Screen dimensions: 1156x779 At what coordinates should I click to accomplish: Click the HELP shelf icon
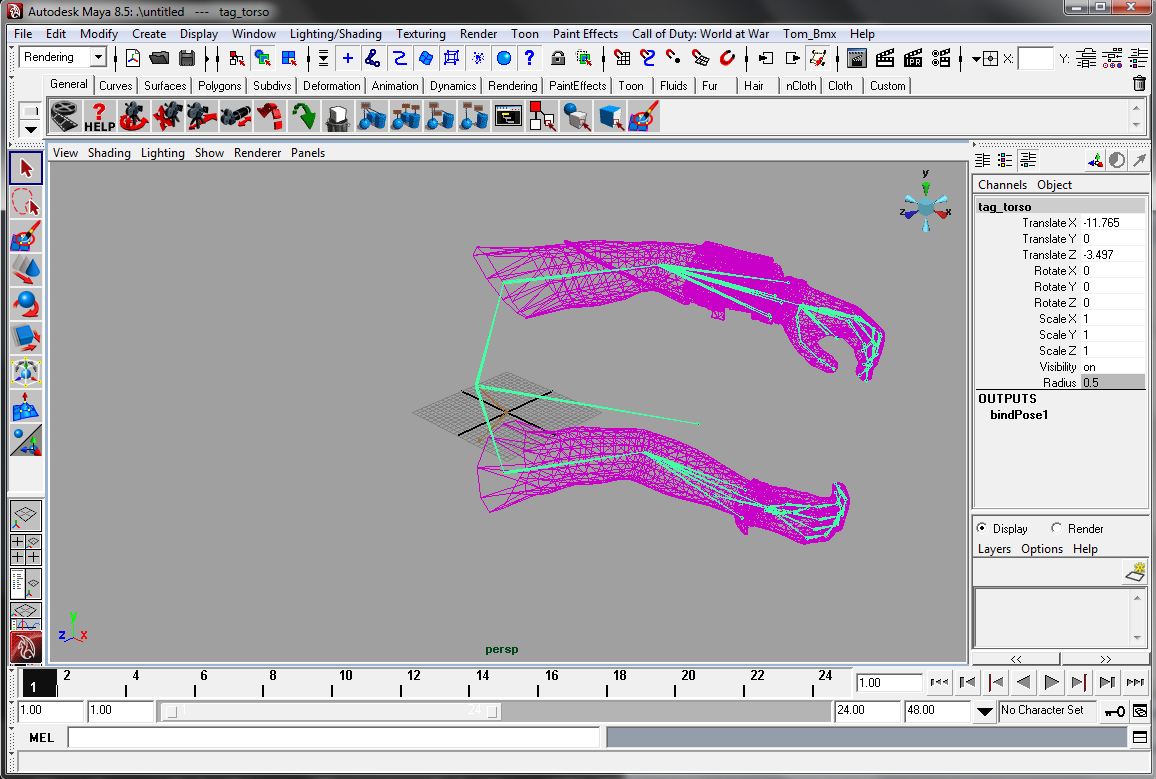(x=100, y=117)
